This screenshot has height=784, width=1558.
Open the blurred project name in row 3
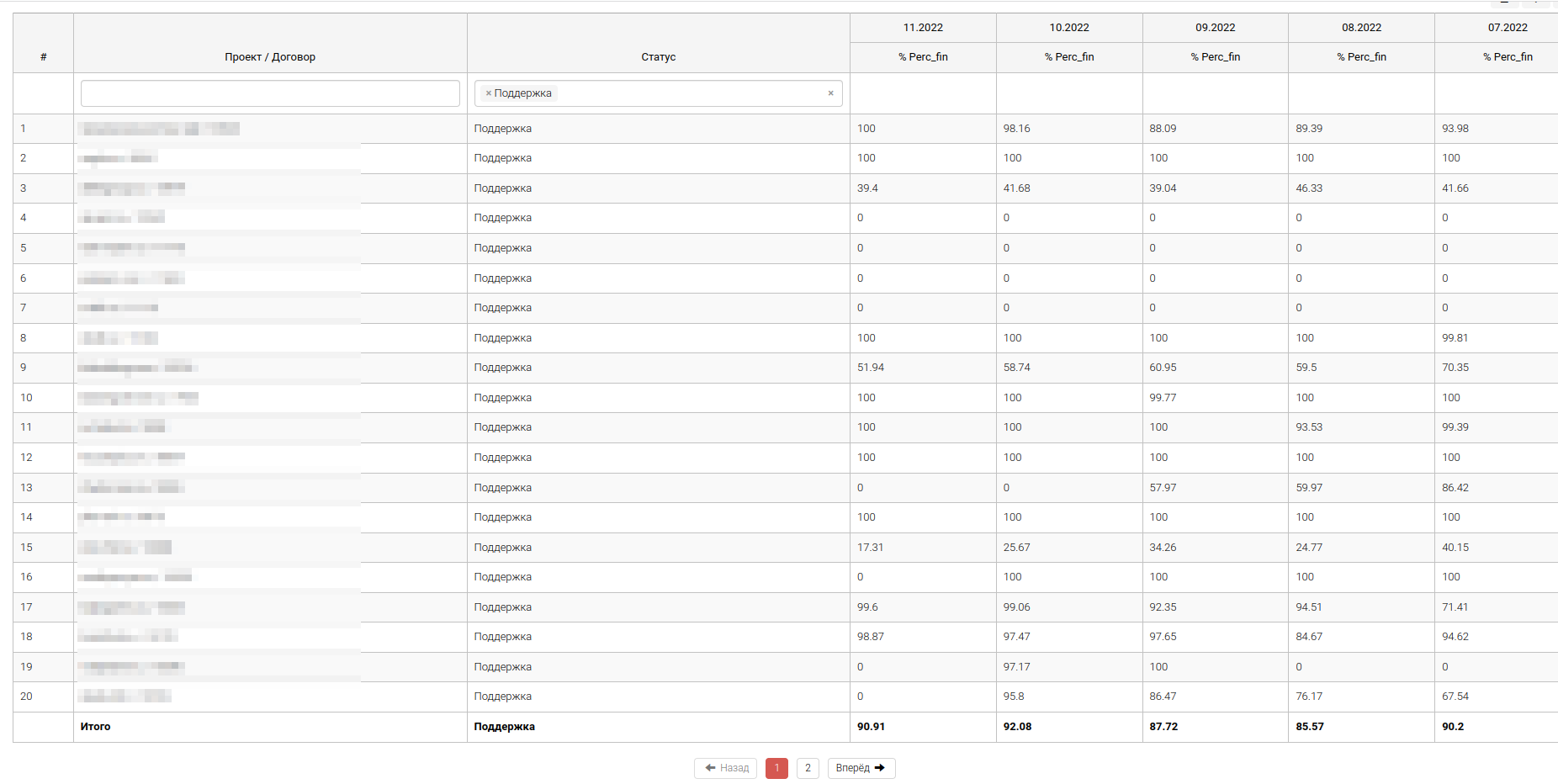coord(133,188)
